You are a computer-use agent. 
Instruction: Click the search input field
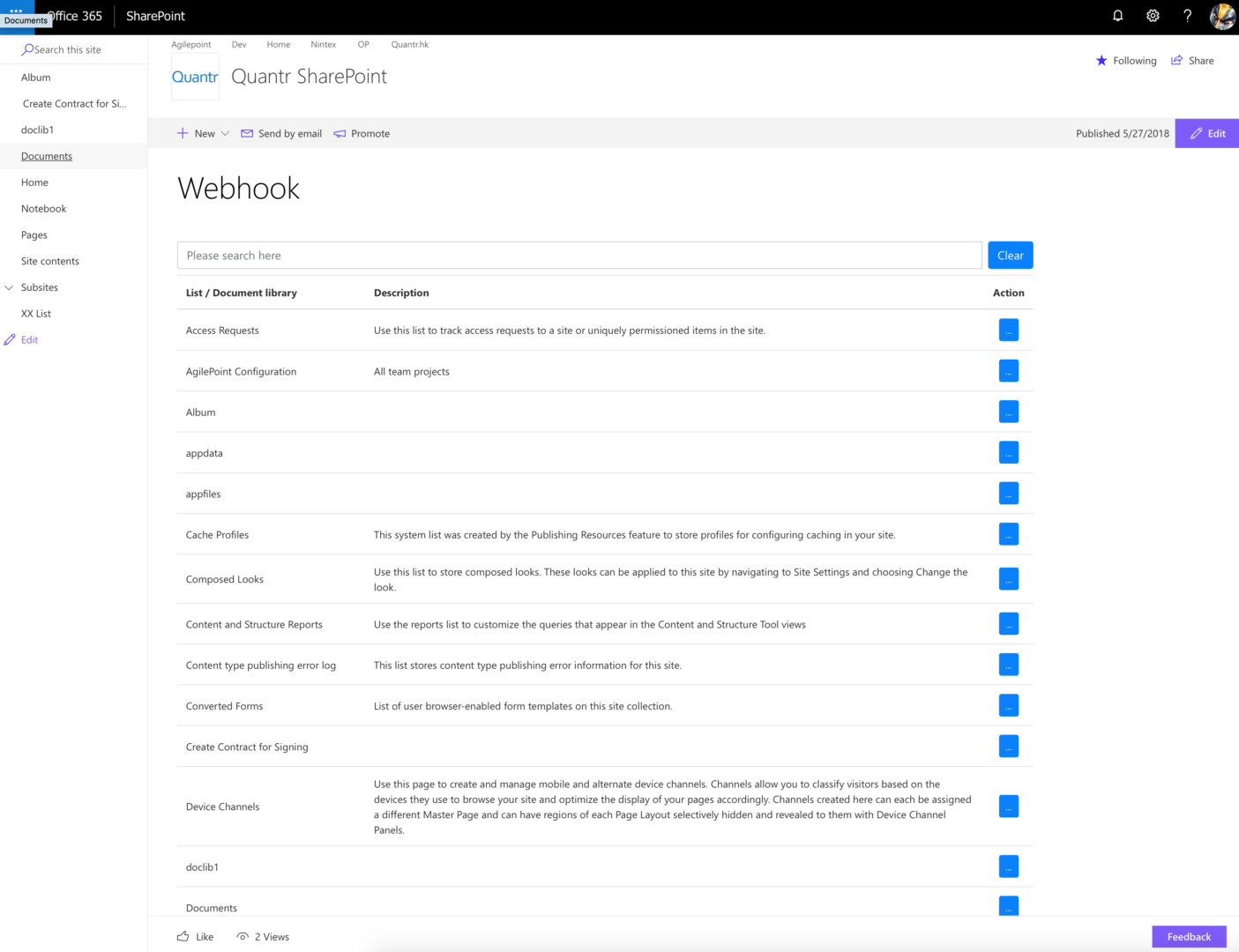(x=579, y=255)
